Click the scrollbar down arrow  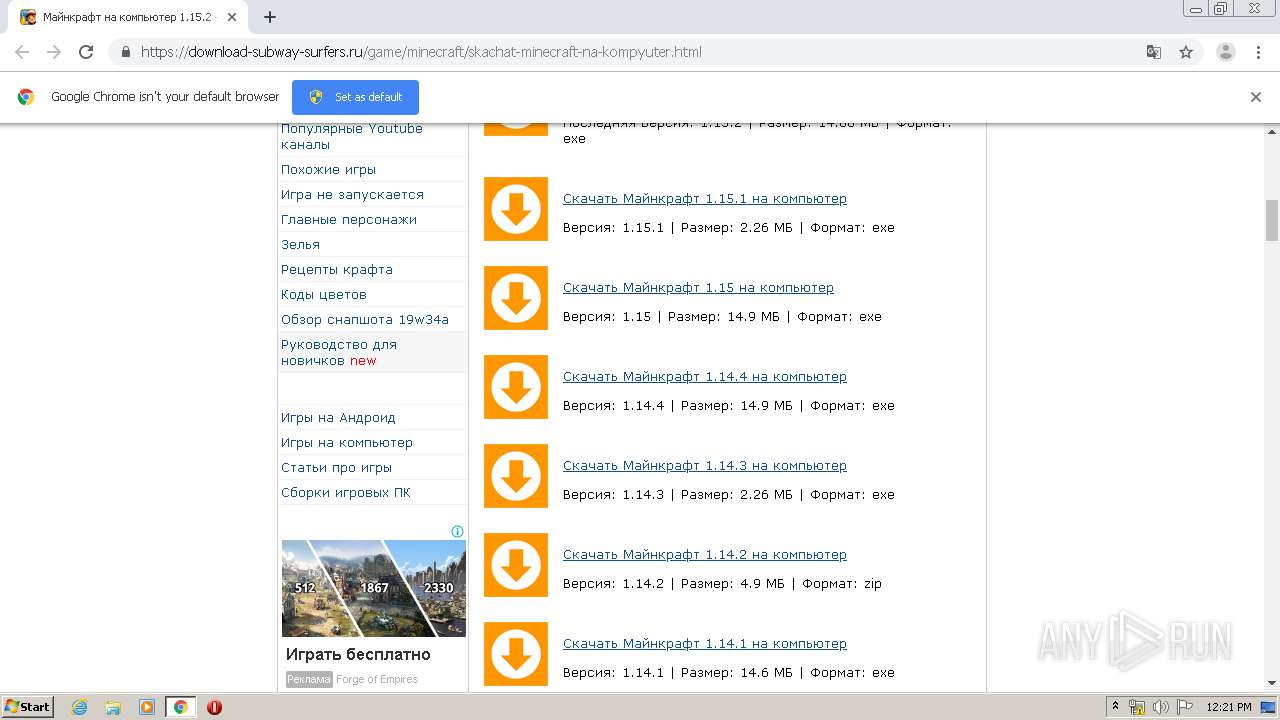pyautogui.click(x=1272, y=684)
